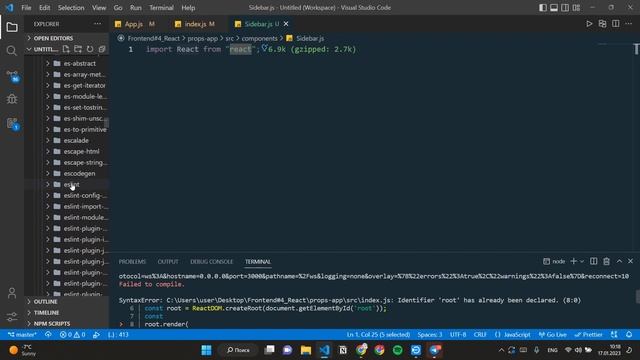Image resolution: width=640 pixels, height=360 pixels.
Task: Synchronize changes from status bar
Action: [x=48, y=335]
